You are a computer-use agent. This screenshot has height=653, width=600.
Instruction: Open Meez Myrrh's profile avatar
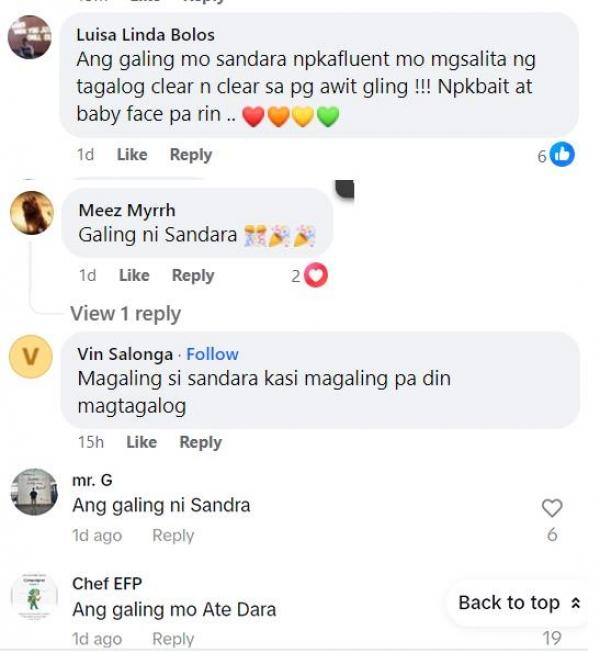tap(32, 213)
